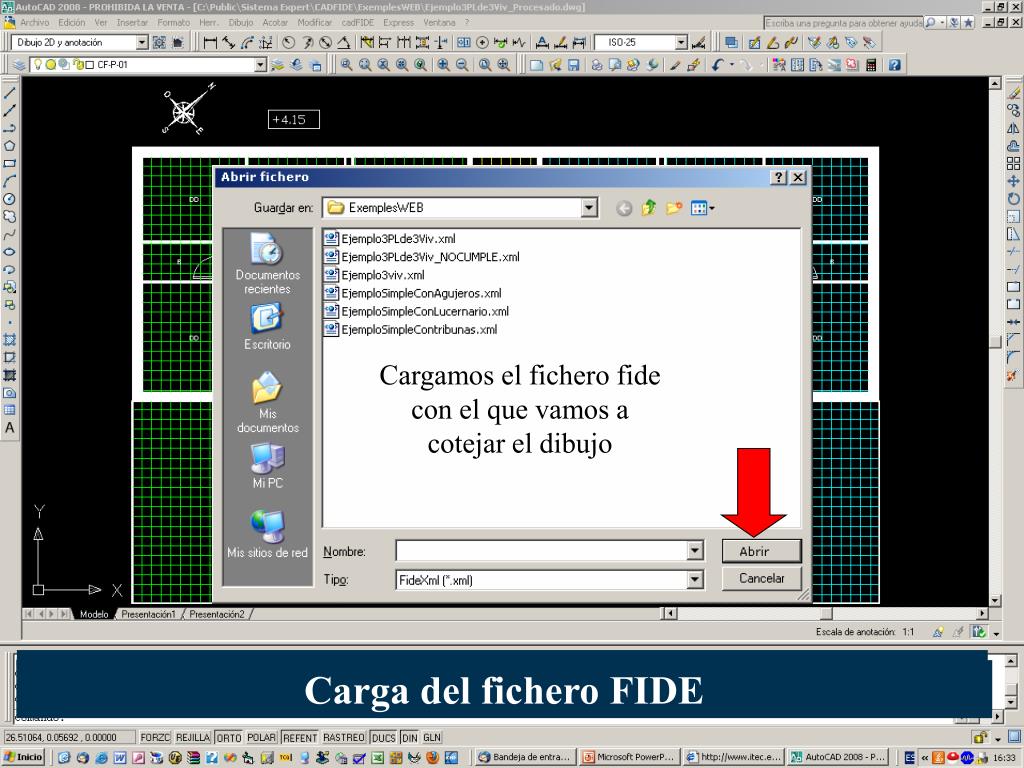Click the Help question mark icon

point(895,65)
